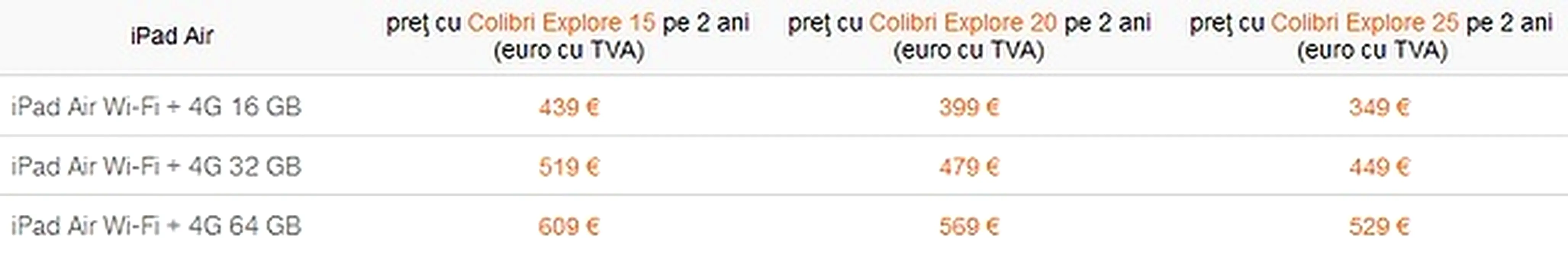Open the Colibri Explore 20 link
The height and width of the screenshot is (267, 1568).
(x=962, y=23)
